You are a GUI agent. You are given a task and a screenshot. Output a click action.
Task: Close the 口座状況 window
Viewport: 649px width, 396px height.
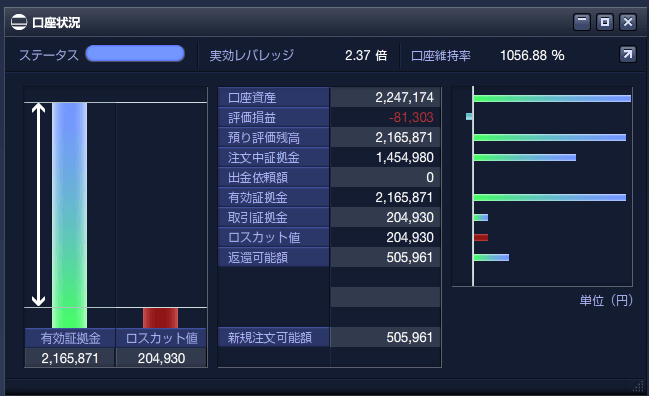coord(627,22)
